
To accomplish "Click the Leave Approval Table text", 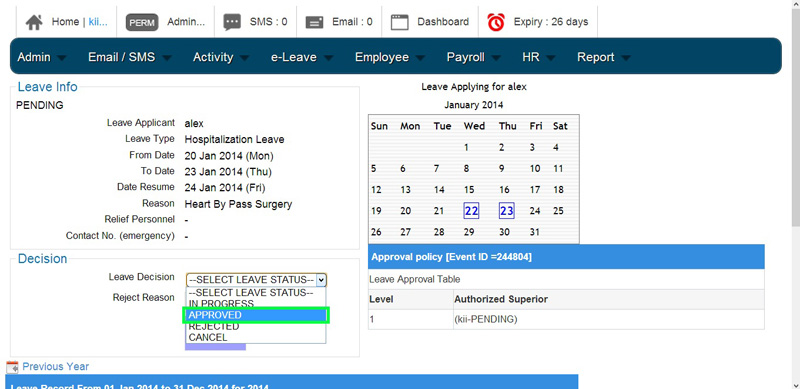I will point(414,279).
